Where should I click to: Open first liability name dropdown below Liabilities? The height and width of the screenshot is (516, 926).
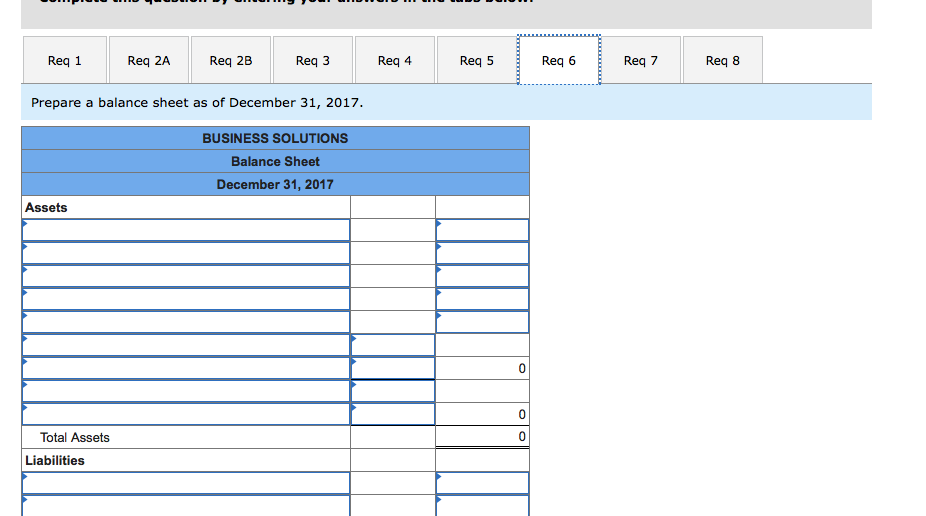tap(186, 483)
